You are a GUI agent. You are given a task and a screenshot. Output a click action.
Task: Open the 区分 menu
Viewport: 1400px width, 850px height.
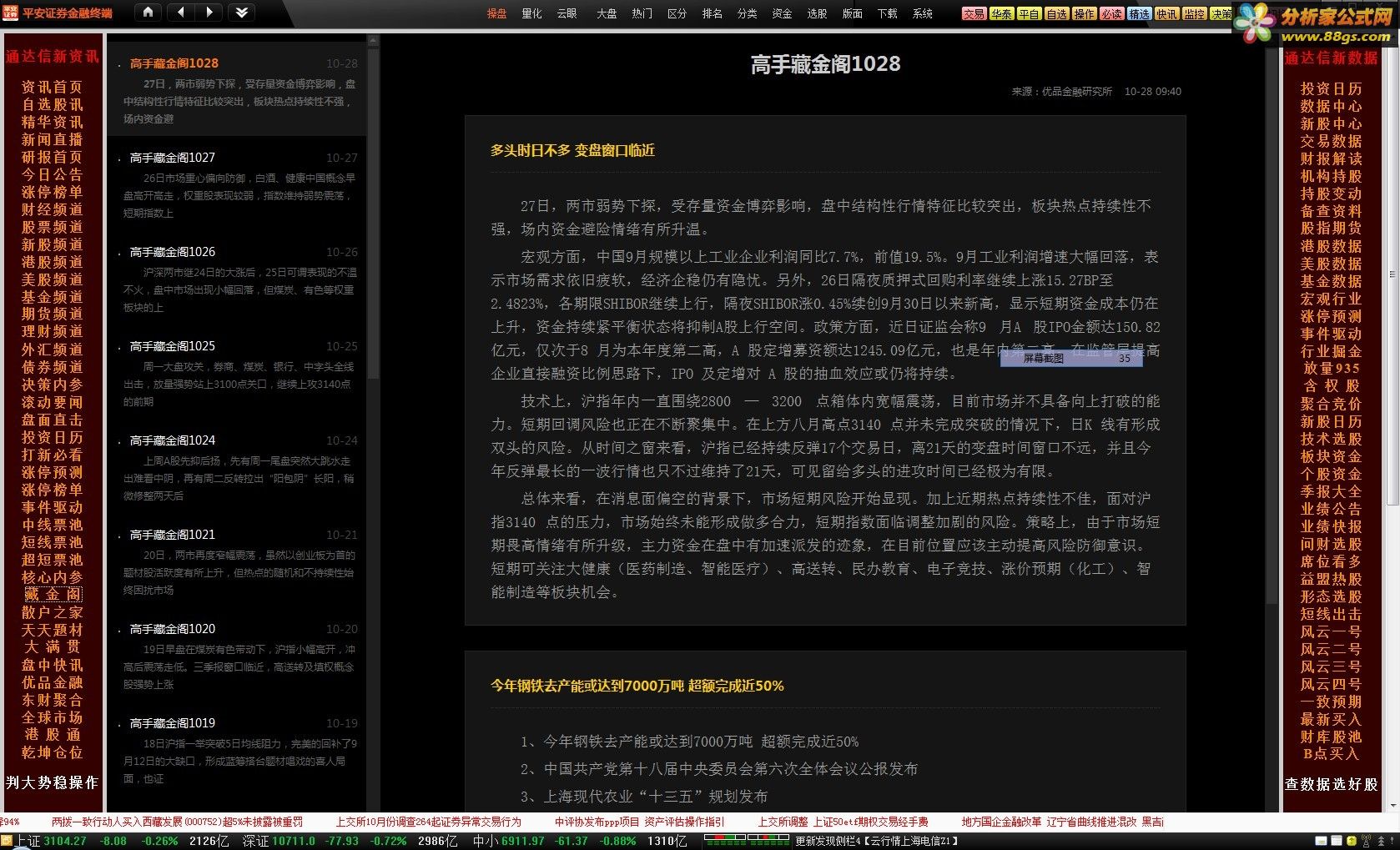coord(677,13)
